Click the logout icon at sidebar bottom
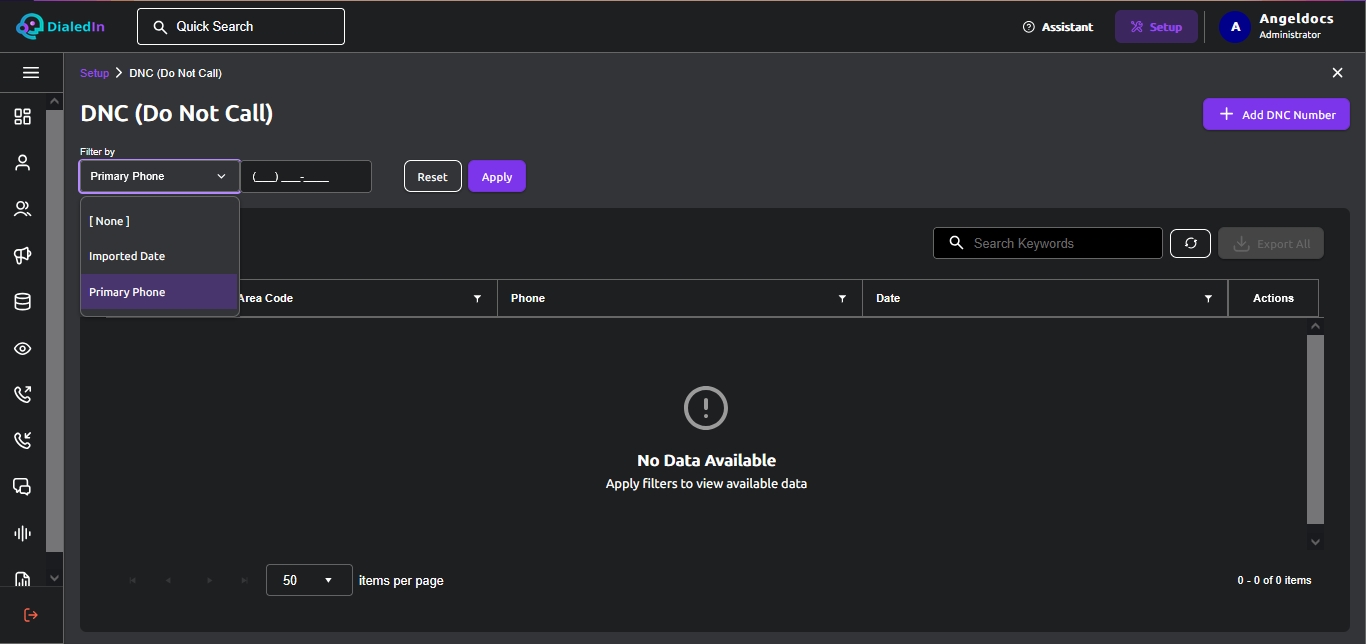1366x644 pixels. tap(31, 615)
